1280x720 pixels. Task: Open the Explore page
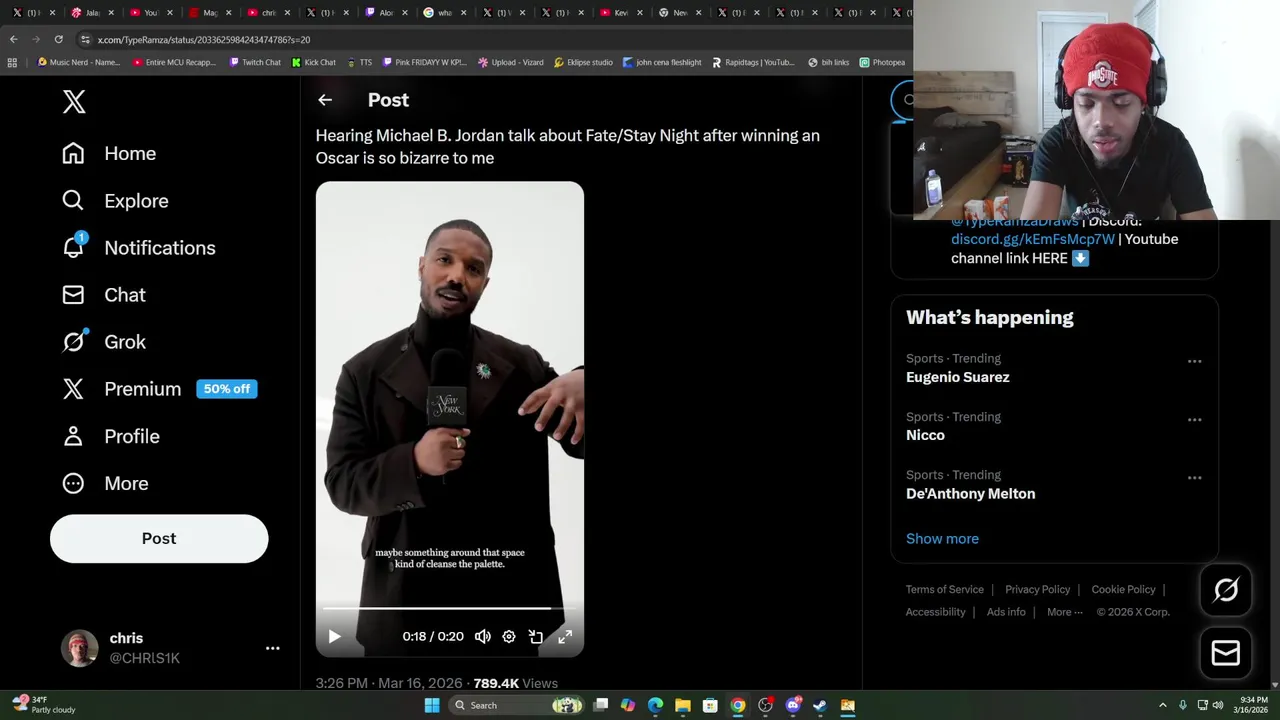(115, 200)
